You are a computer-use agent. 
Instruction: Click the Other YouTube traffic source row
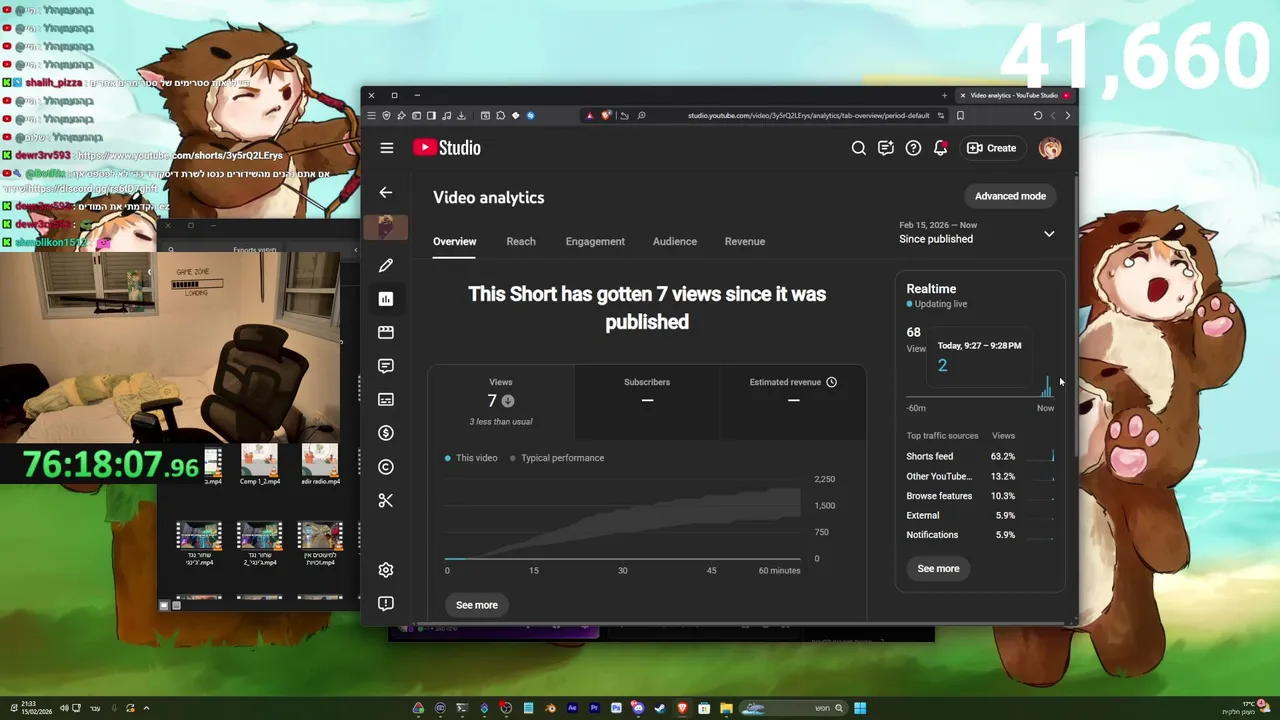(980, 476)
